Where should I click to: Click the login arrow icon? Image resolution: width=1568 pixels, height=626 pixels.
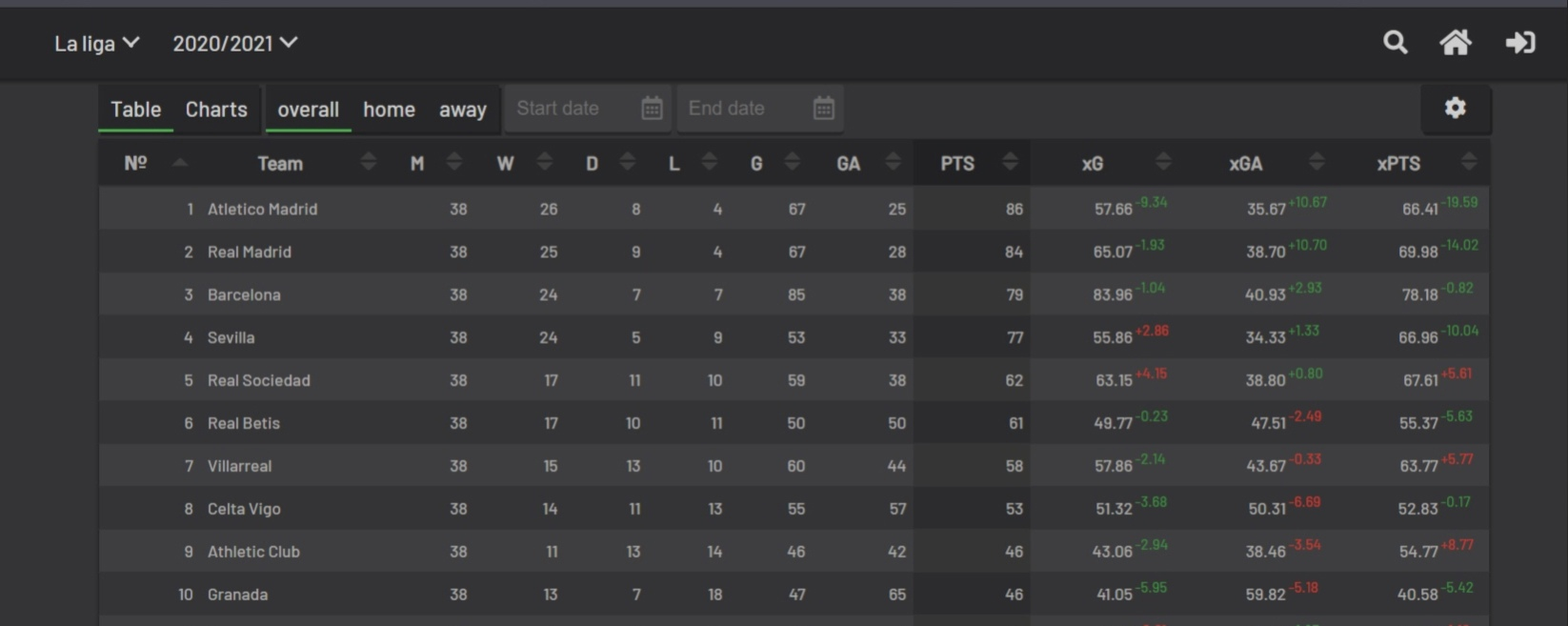[1520, 42]
